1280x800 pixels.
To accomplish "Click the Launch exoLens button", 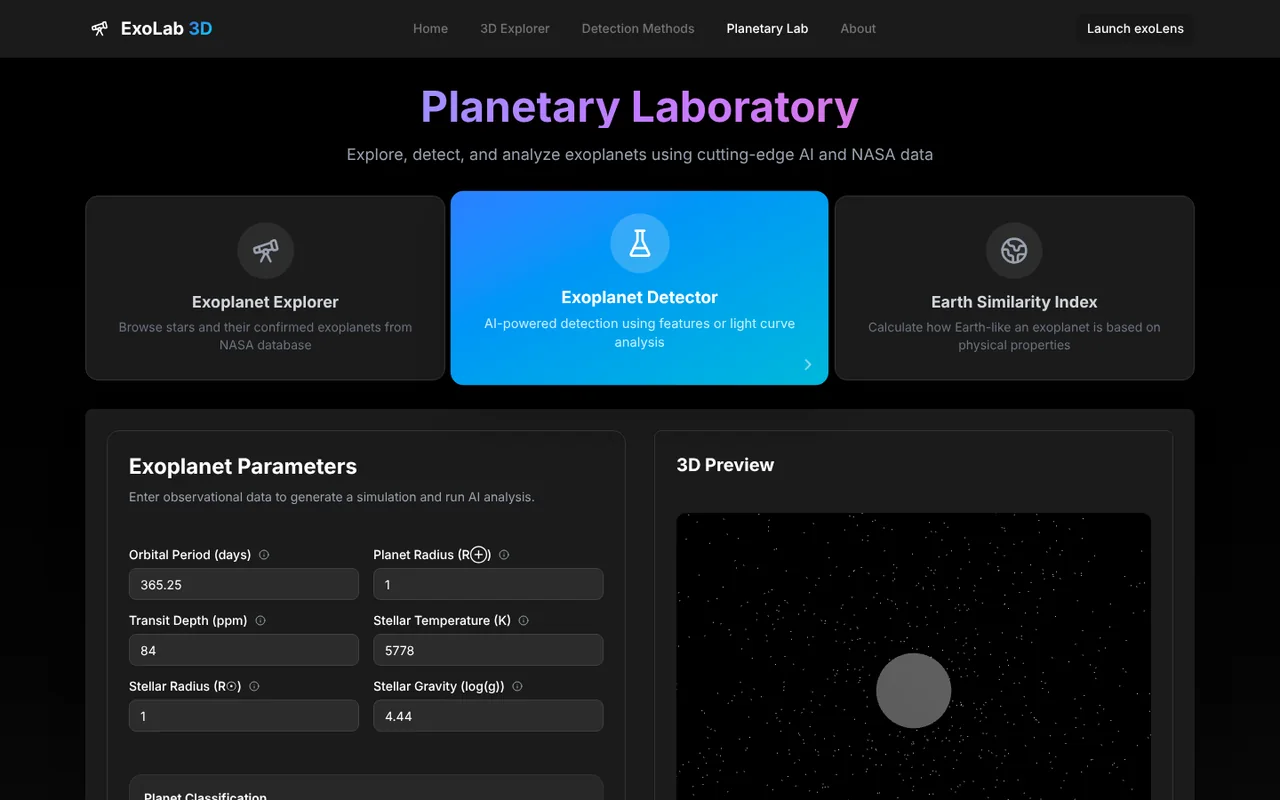I will pyautogui.click(x=1135, y=28).
